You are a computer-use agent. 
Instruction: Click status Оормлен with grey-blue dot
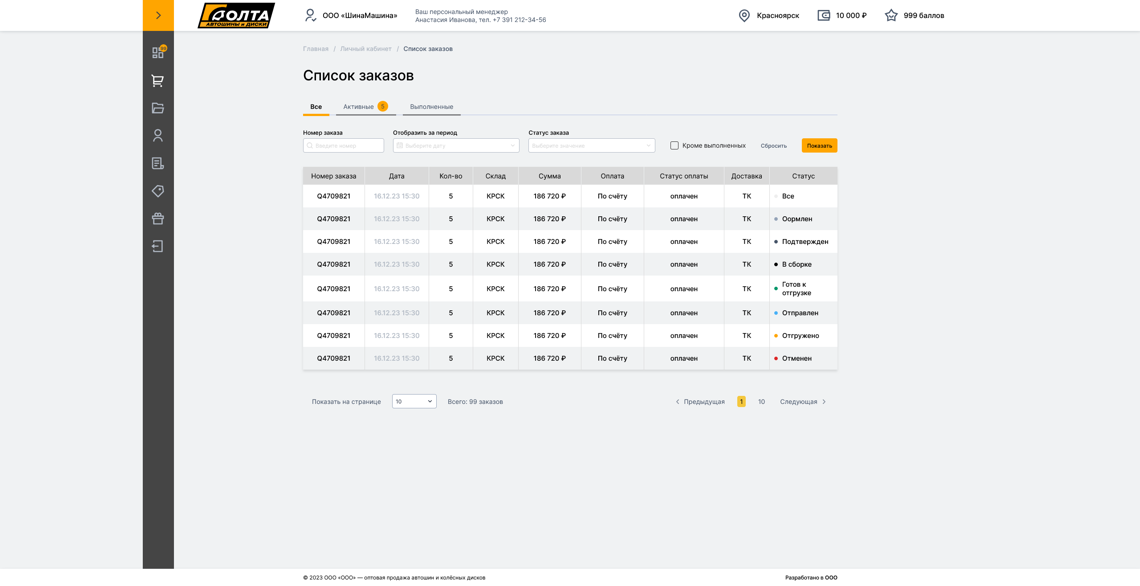[797, 219]
